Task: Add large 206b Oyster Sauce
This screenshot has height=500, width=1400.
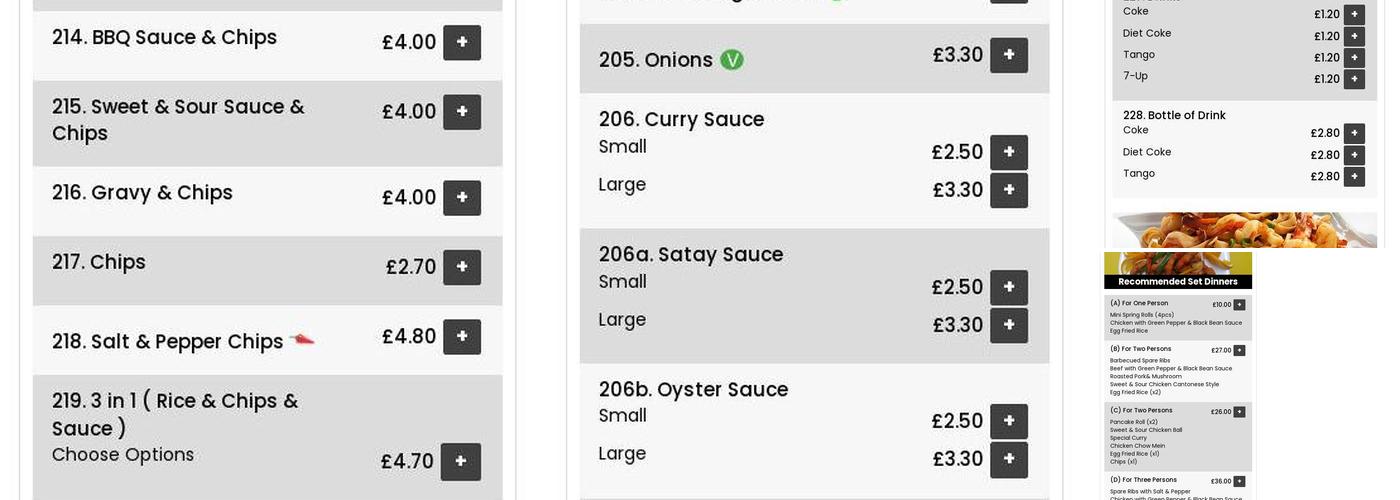Action: (1008, 459)
